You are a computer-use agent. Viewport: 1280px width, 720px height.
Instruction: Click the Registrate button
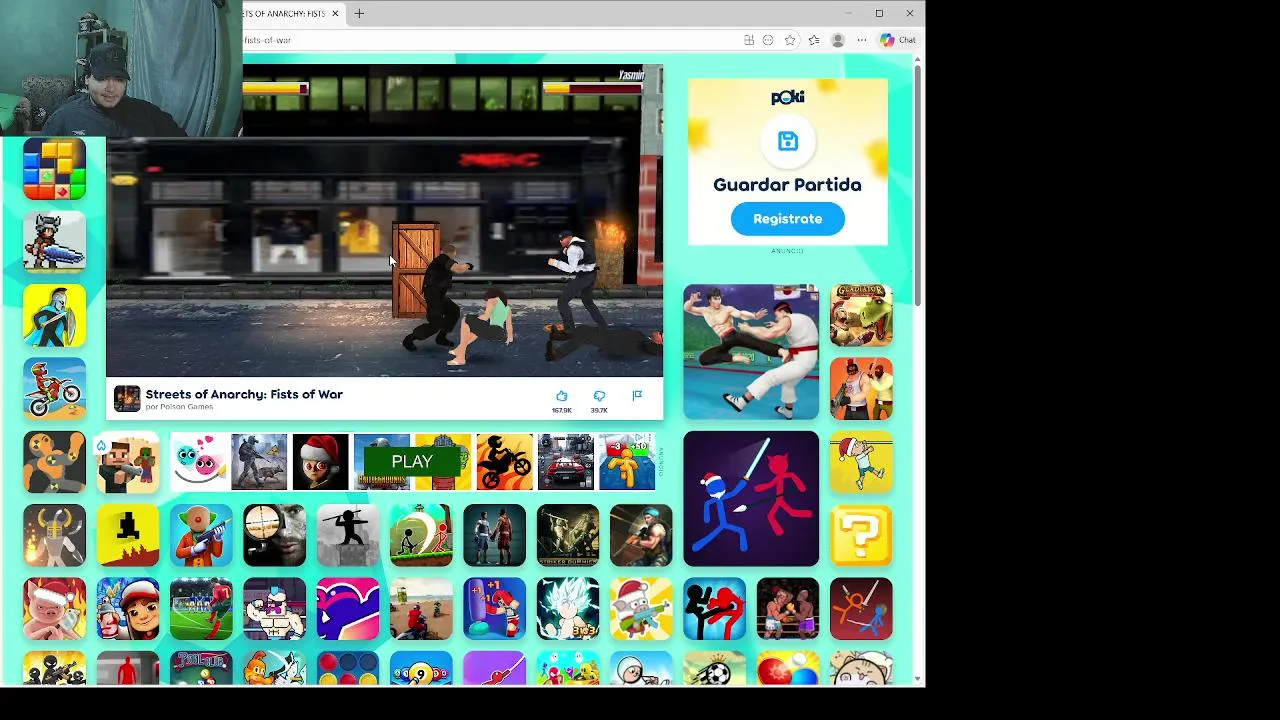click(787, 219)
